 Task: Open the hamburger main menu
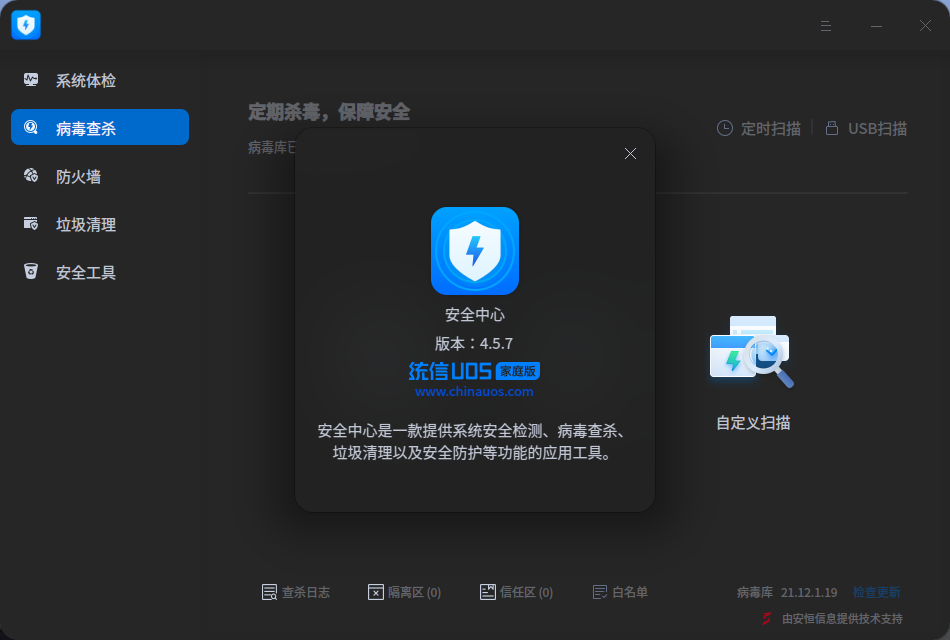[825, 26]
